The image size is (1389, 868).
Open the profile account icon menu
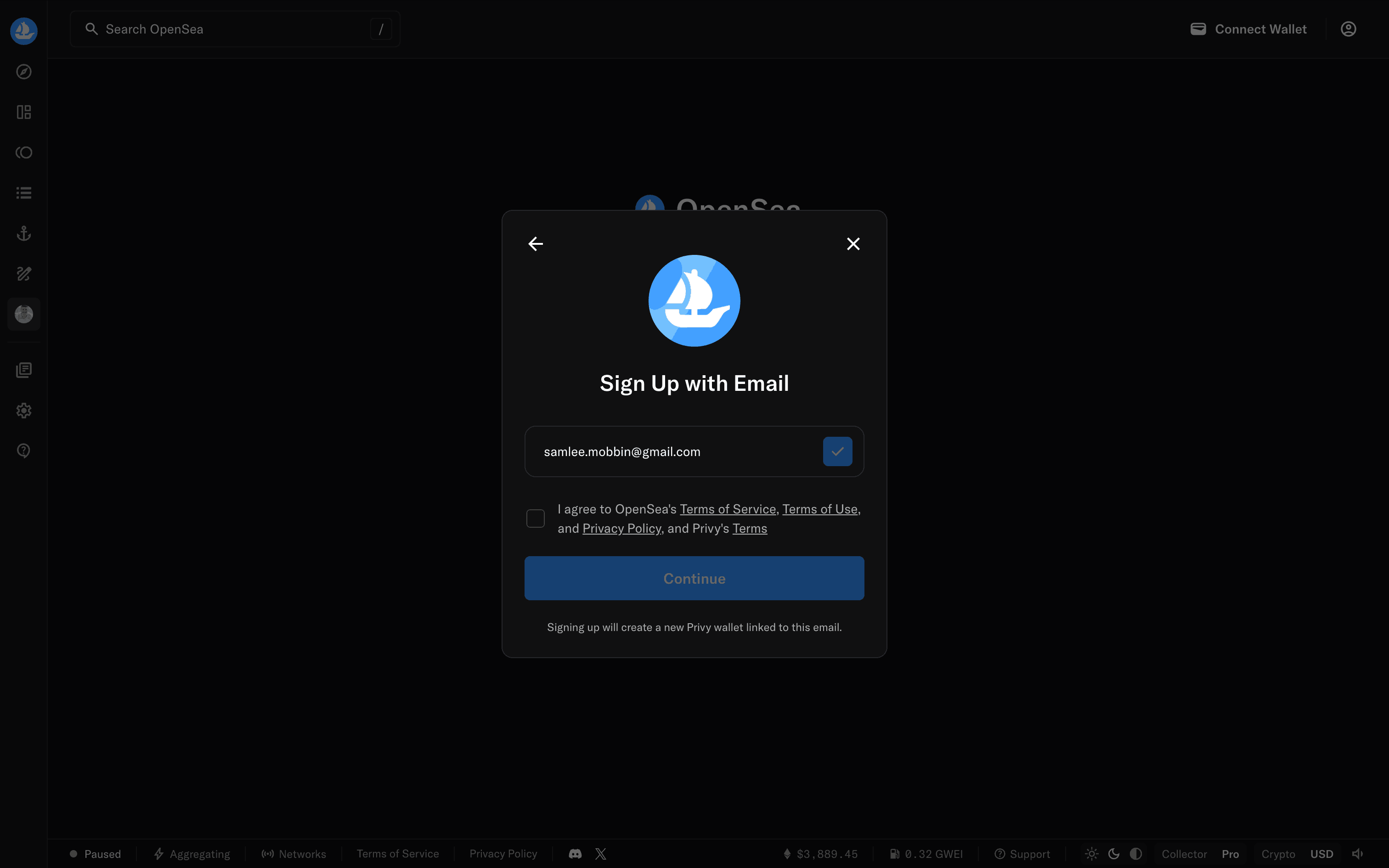point(1348,29)
